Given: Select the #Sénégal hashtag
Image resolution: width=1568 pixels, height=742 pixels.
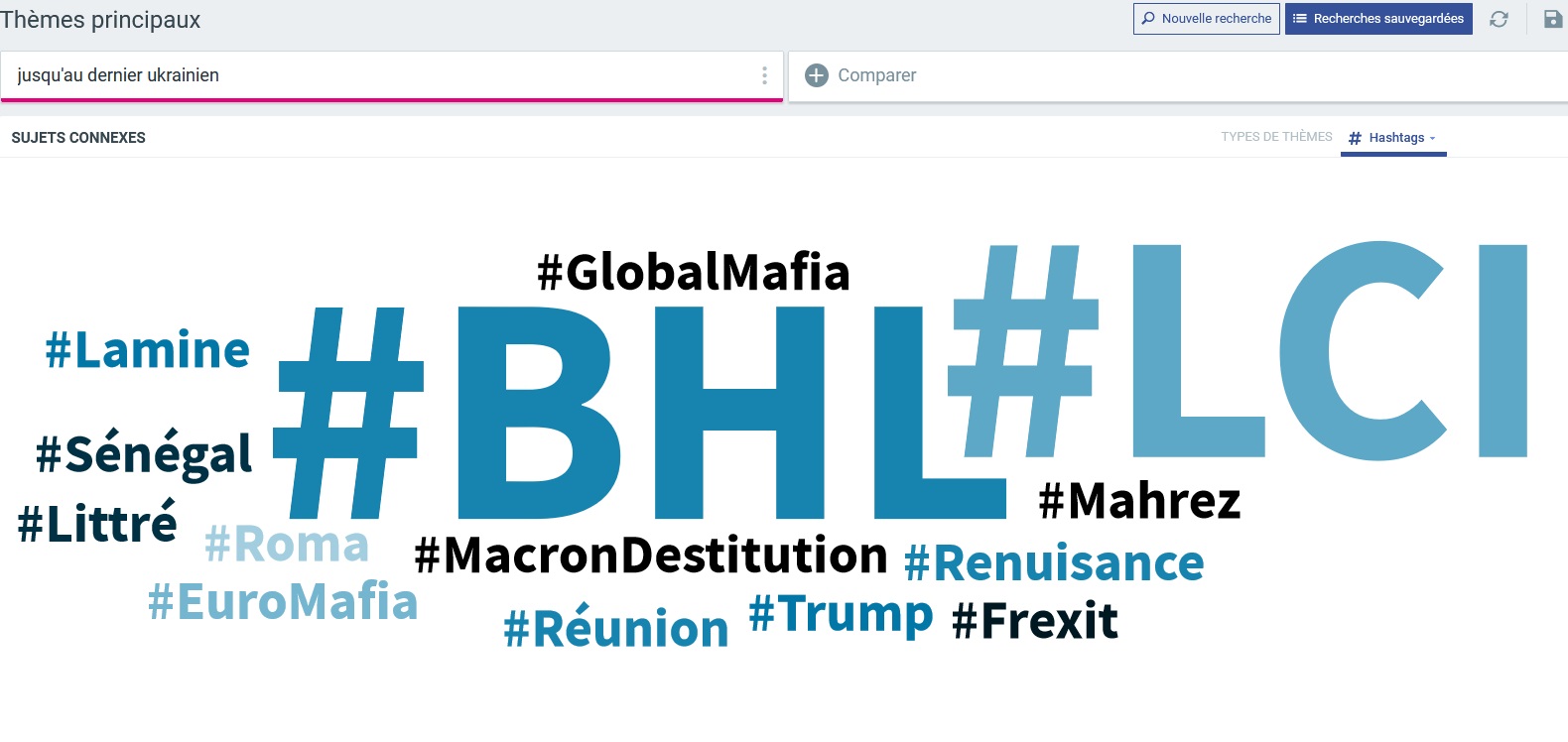Looking at the screenshot, I should pyautogui.click(x=144, y=454).
